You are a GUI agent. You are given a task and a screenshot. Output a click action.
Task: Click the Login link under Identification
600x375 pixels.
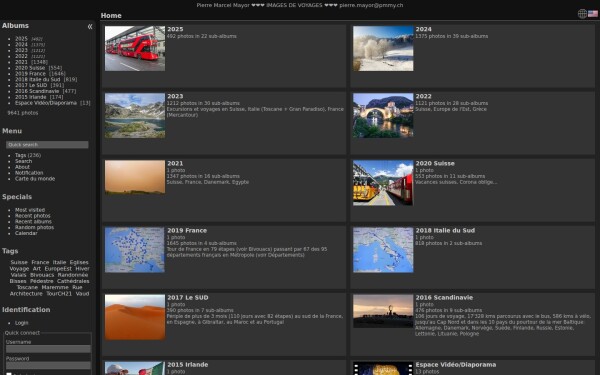point(21,323)
